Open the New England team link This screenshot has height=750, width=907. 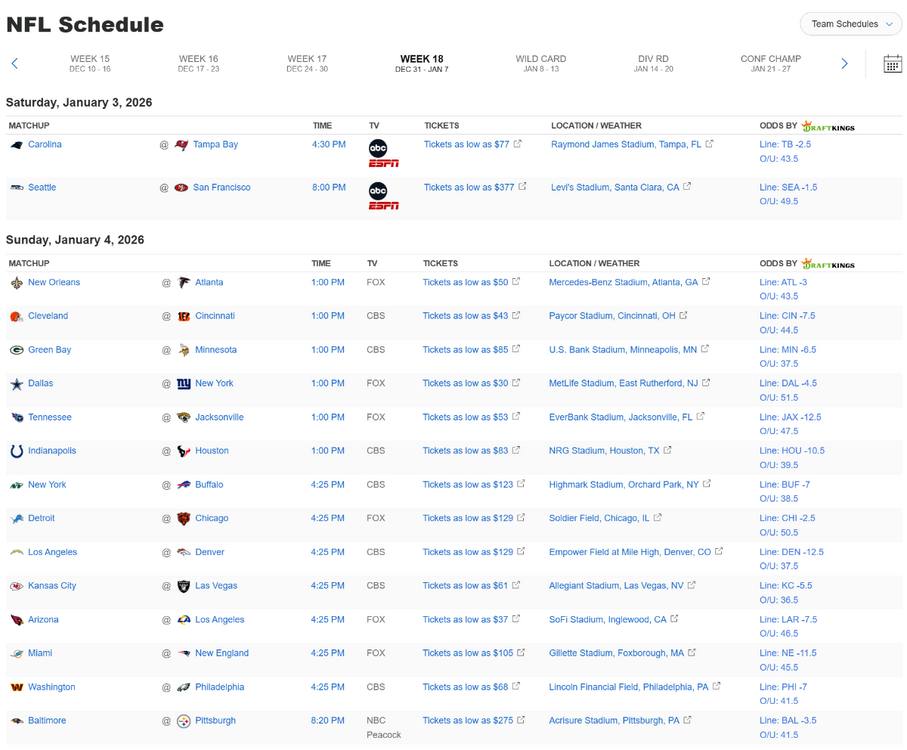[222, 653]
